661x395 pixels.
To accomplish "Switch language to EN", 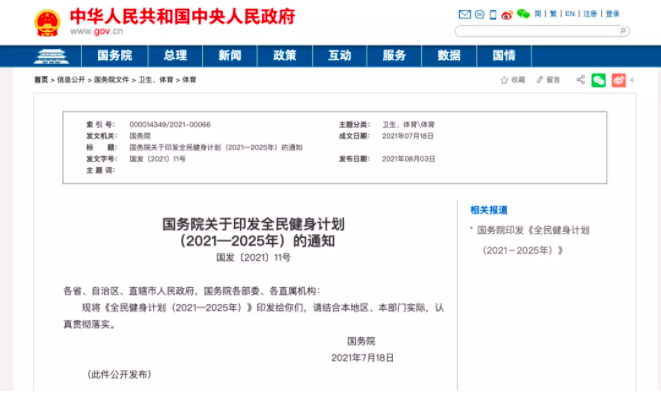I will 570,14.
